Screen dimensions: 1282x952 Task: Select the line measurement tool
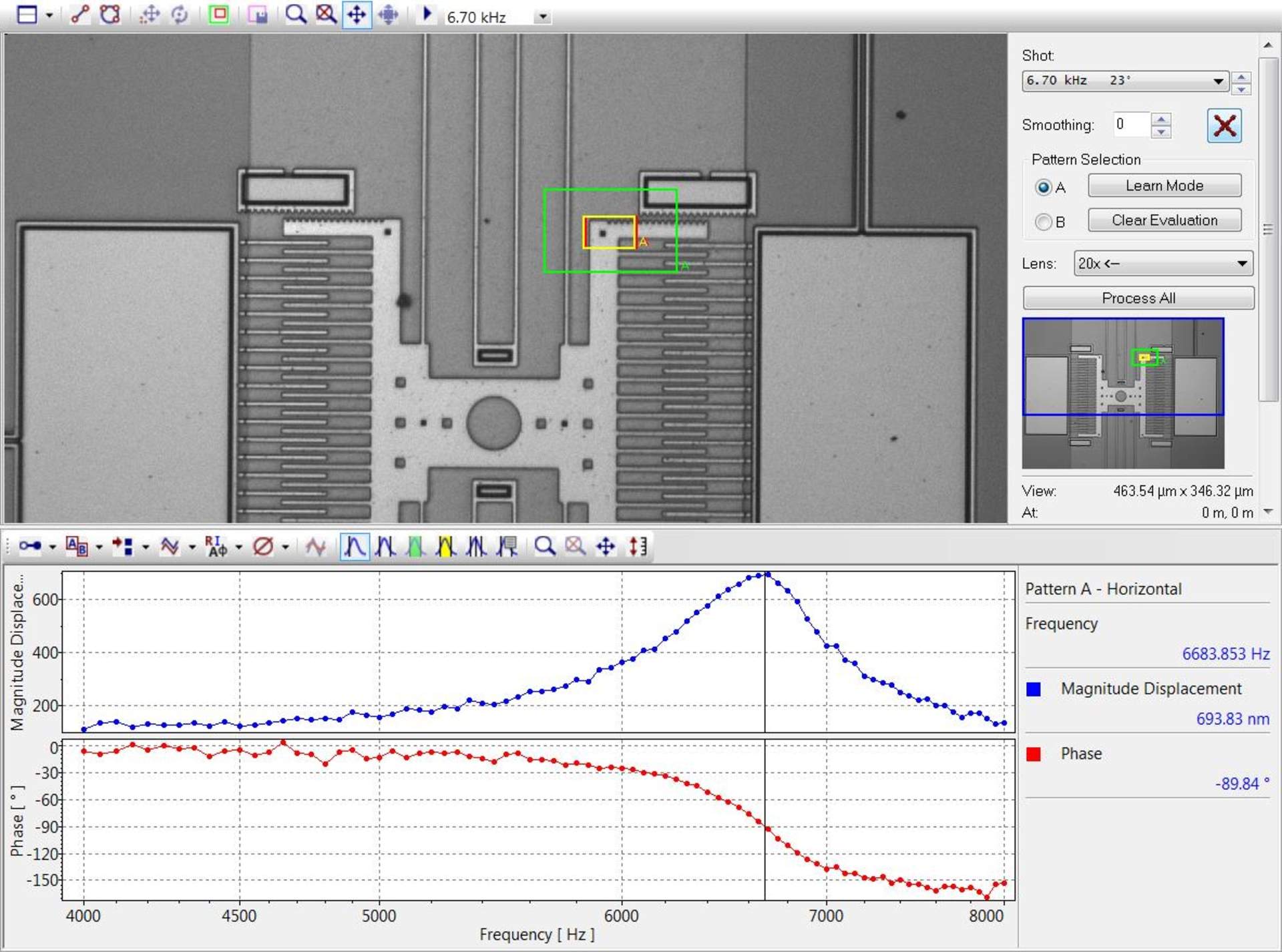click(80, 15)
